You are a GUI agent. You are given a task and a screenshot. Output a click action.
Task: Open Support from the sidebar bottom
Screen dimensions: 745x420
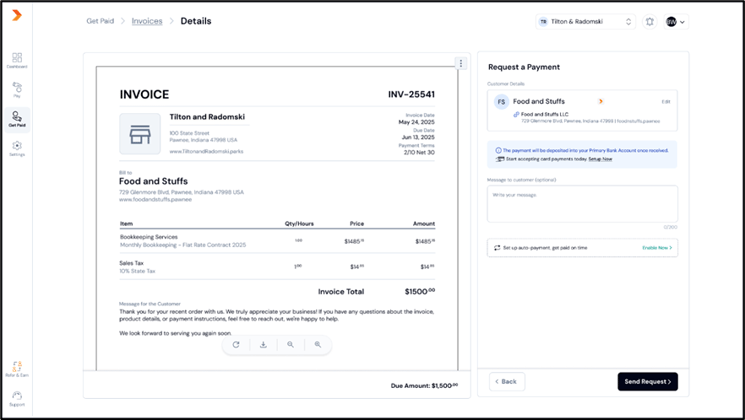point(17,398)
